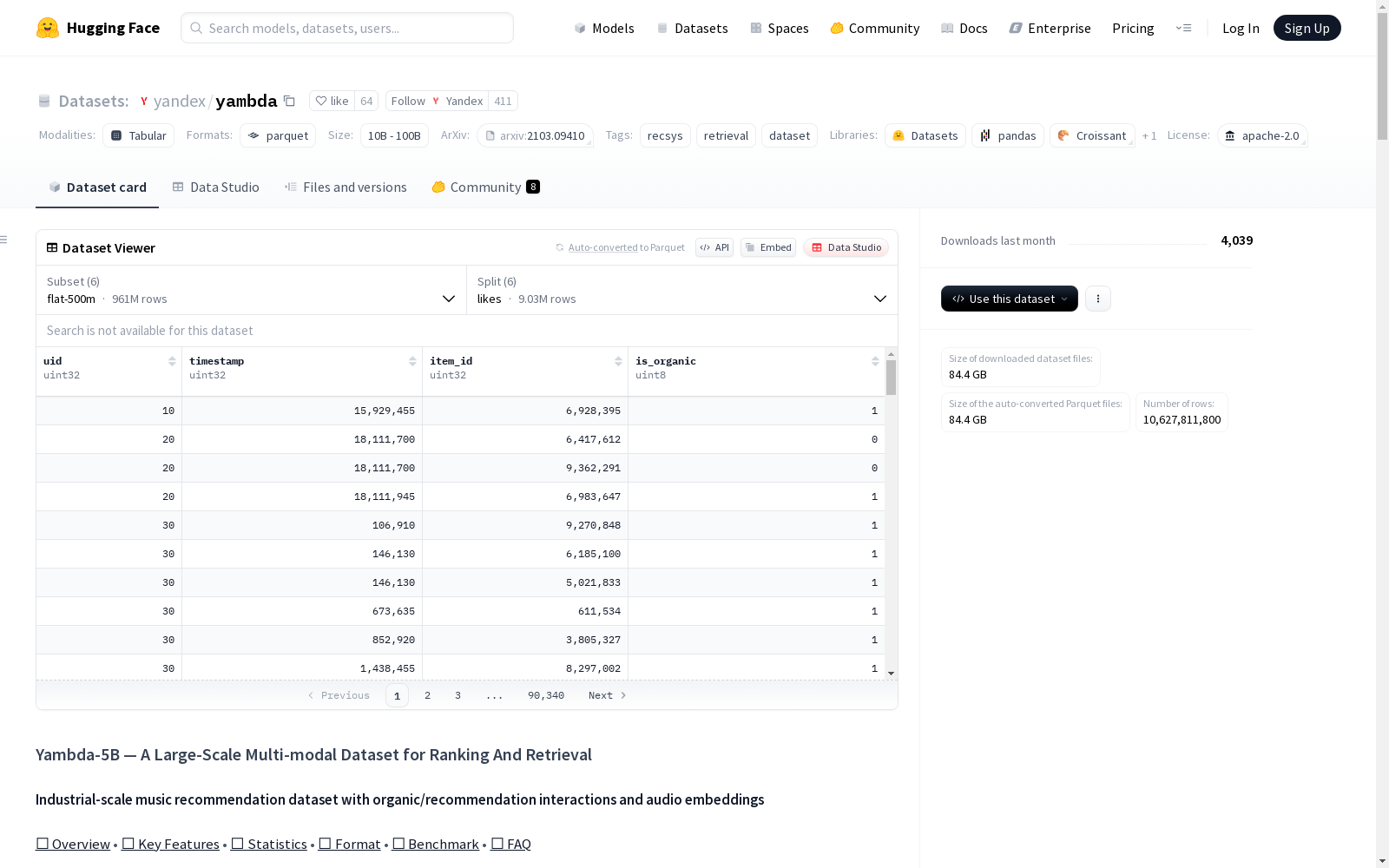Click the Embed button
The image size is (1389, 868).
[768, 247]
